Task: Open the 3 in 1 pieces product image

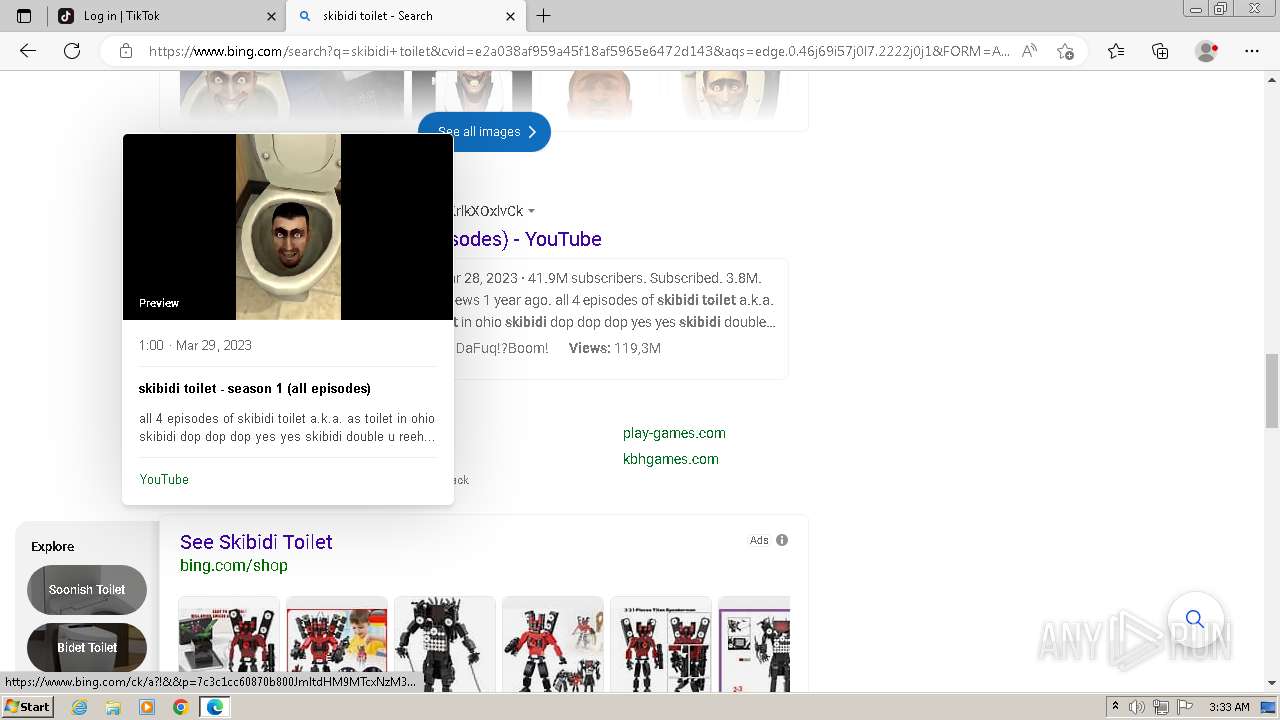Action: point(660,644)
